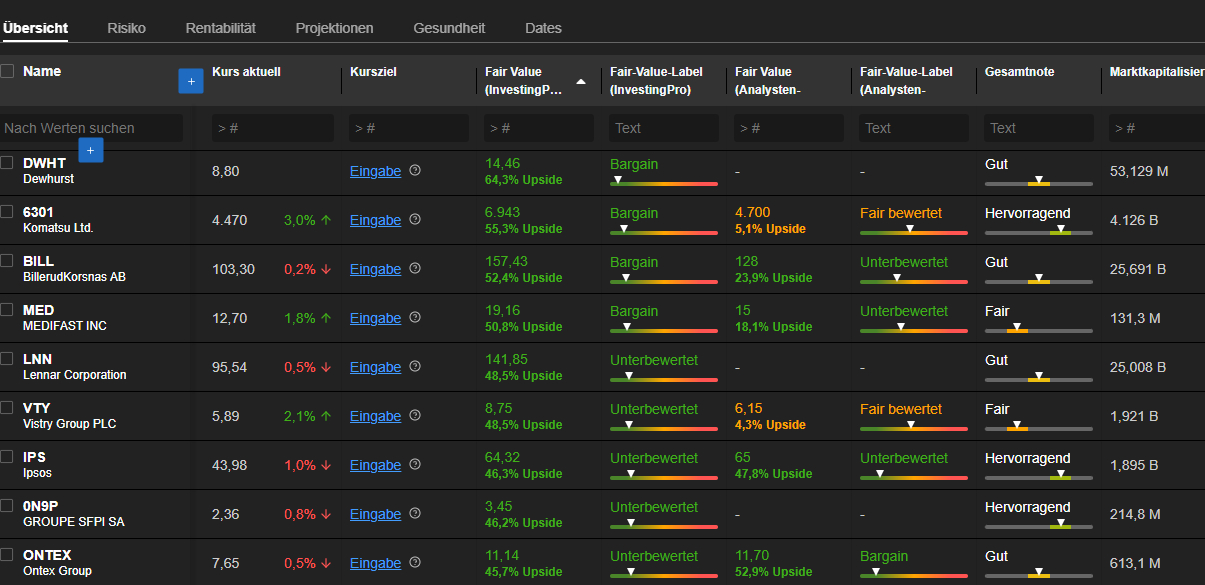This screenshot has height=585, width=1205.
Task: Go to the Gesundheit tab
Action: click(x=449, y=28)
